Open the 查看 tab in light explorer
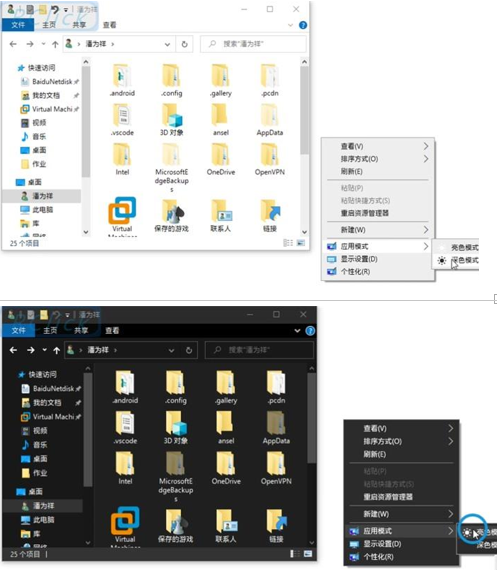 (109, 25)
